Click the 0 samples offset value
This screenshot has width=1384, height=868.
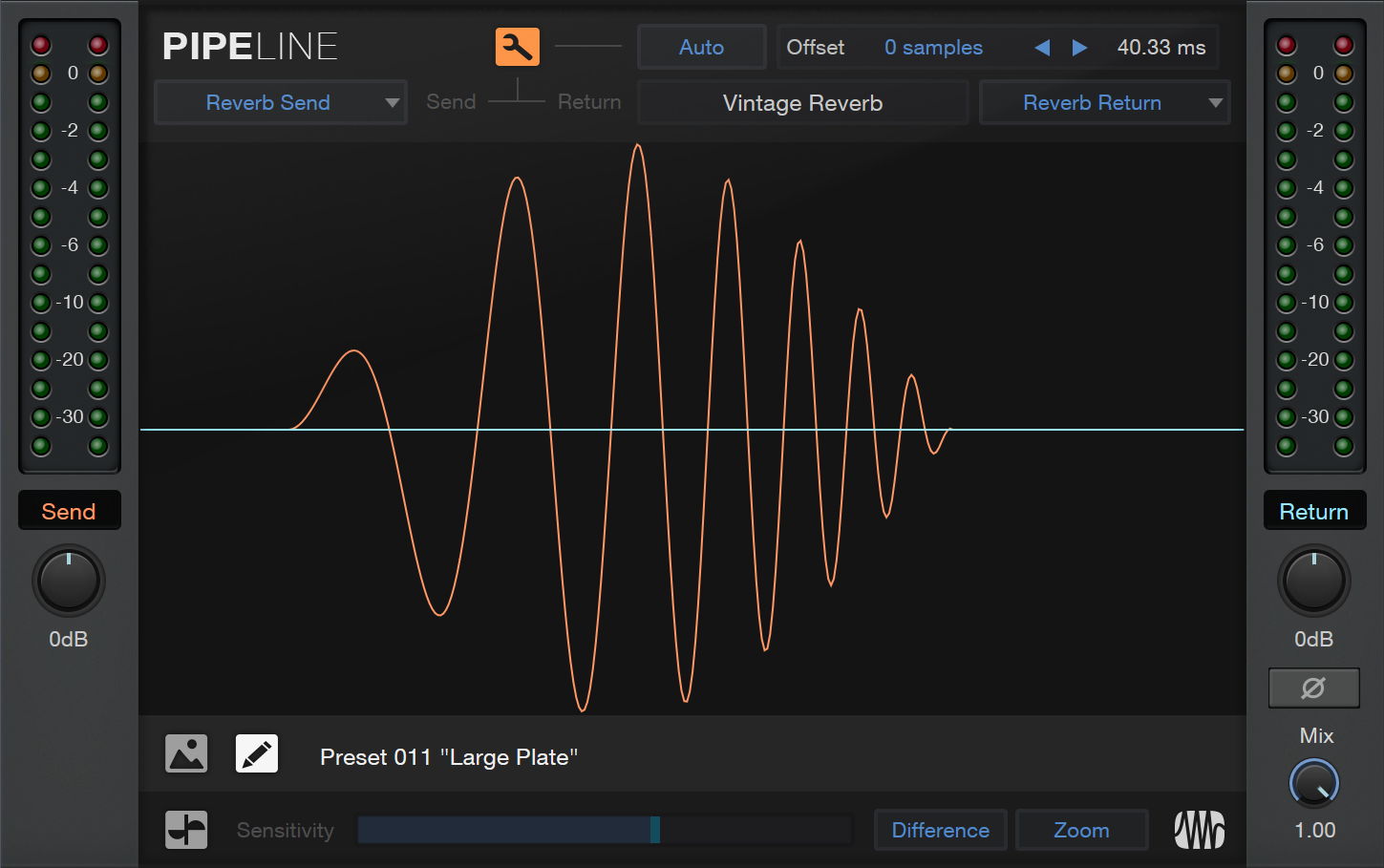(x=933, y=47)
